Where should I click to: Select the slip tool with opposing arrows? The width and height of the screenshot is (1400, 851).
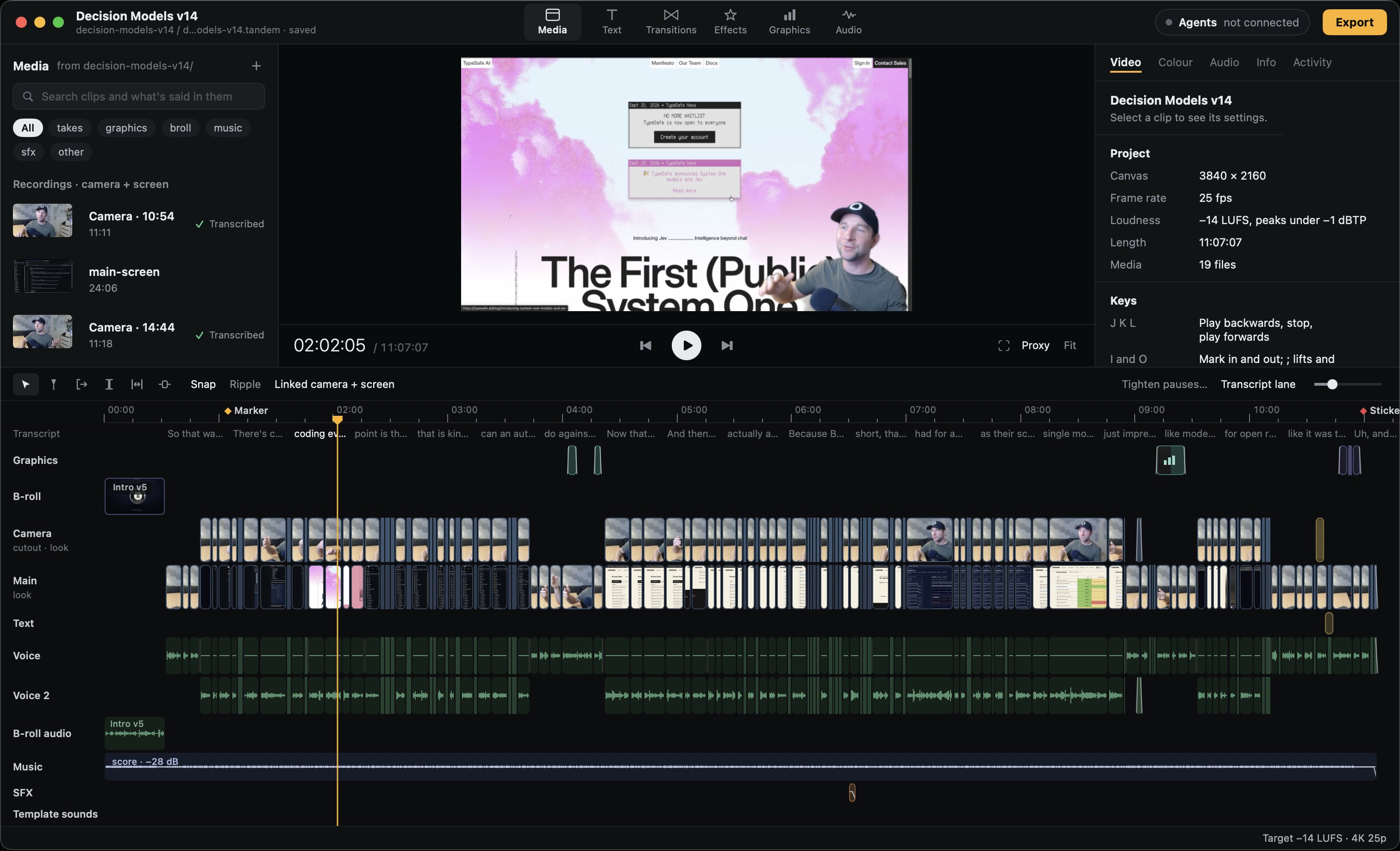[137, 385]
